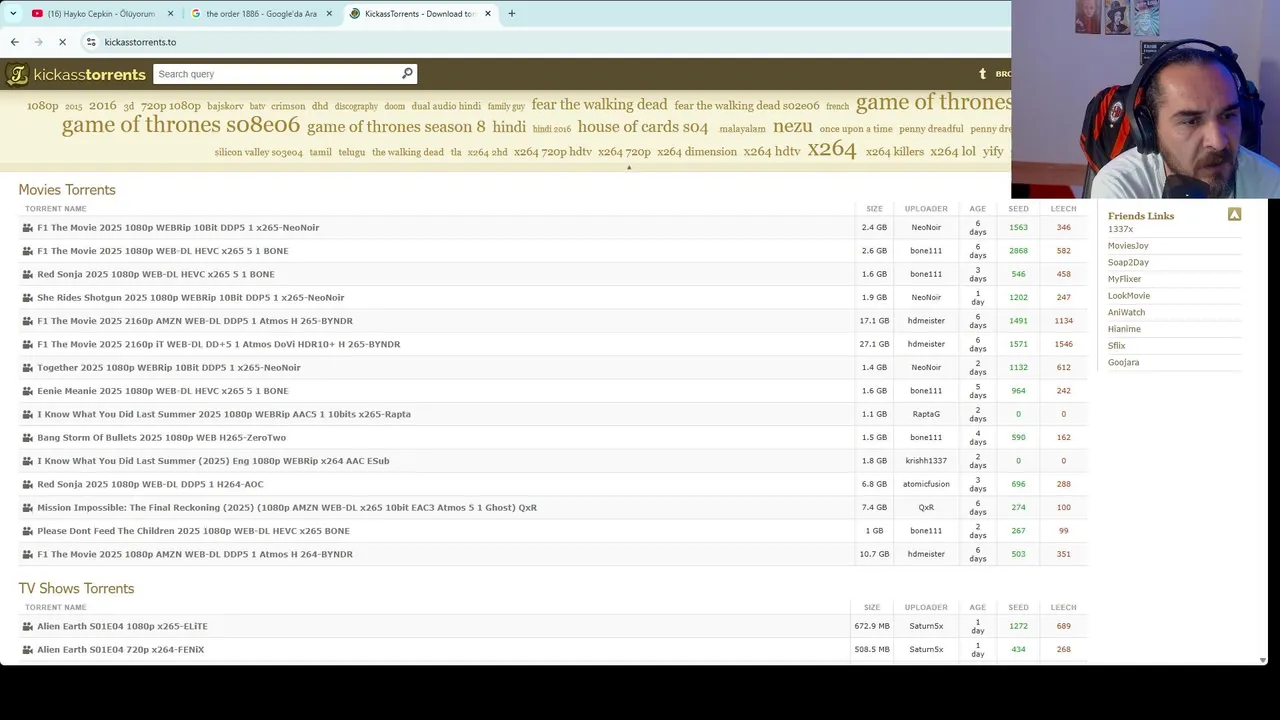Open the Hianime friend link
This screenshot has width=1280, height=720.
pyautogui.click(x=1124, y=329)
